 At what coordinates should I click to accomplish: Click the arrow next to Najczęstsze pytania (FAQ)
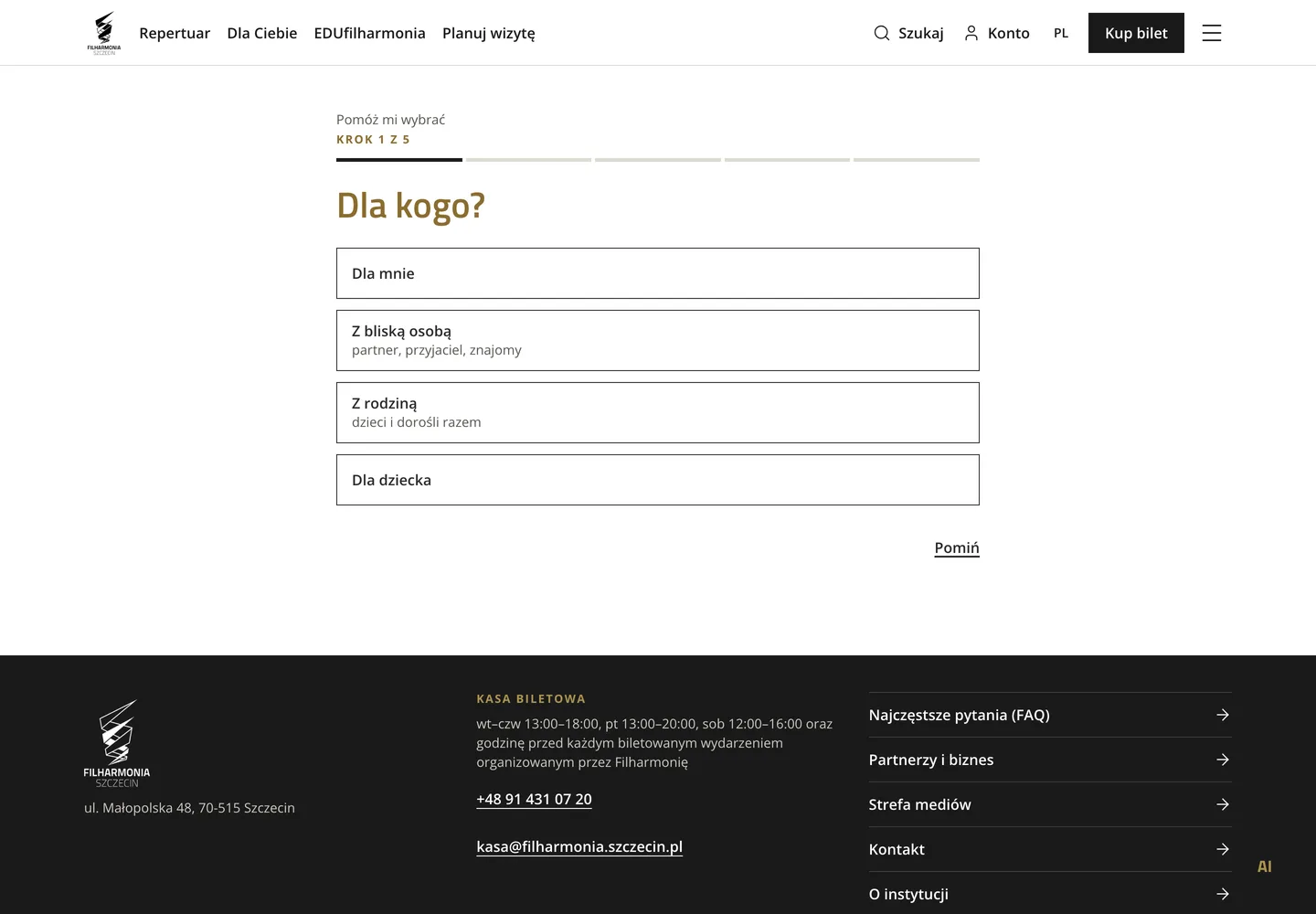tap(1223, 715)
